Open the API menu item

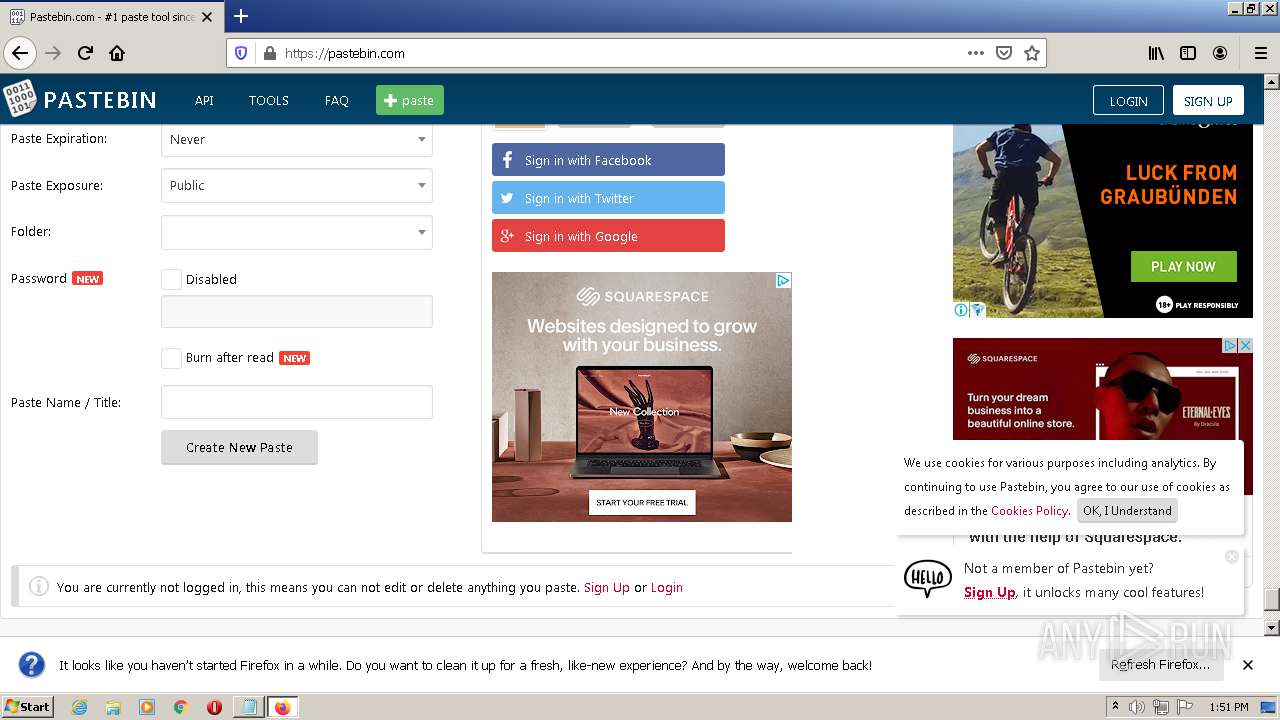tap(204, 100)
